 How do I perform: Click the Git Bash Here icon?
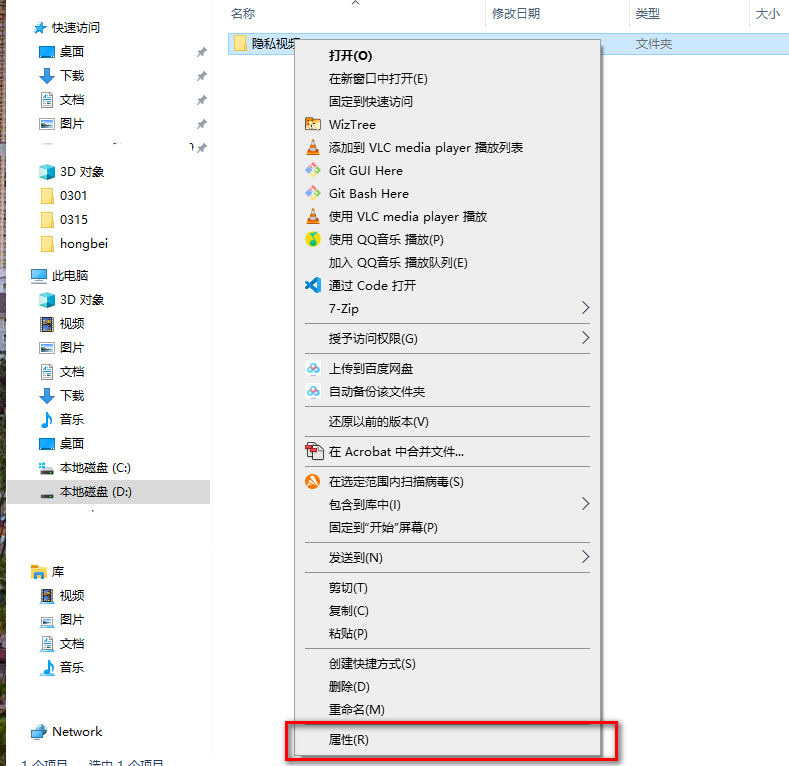pos(313,193)
